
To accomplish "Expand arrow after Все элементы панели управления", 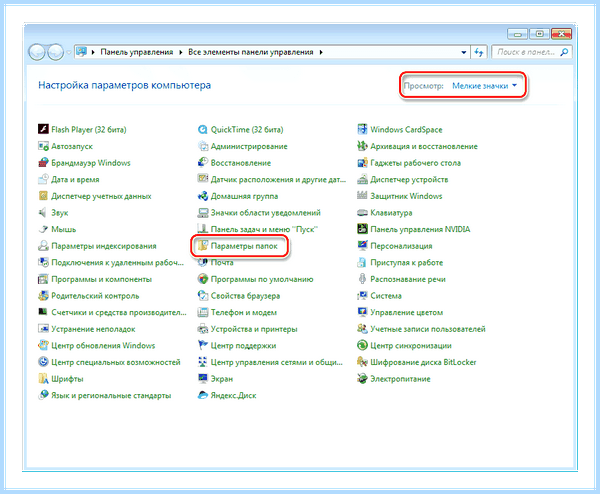I will (321, 52).
